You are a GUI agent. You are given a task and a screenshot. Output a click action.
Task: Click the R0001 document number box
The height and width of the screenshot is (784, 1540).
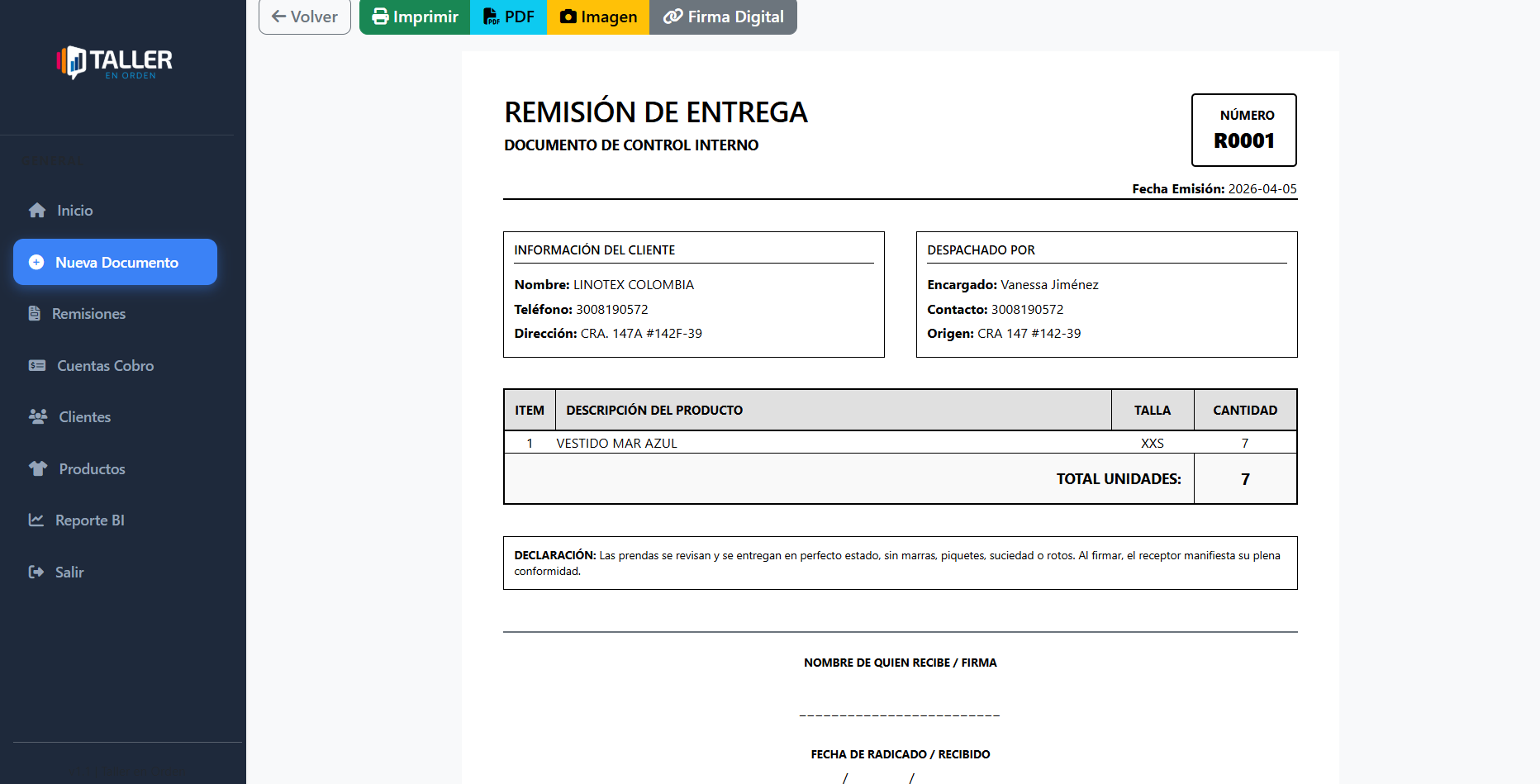point(1243,130)
